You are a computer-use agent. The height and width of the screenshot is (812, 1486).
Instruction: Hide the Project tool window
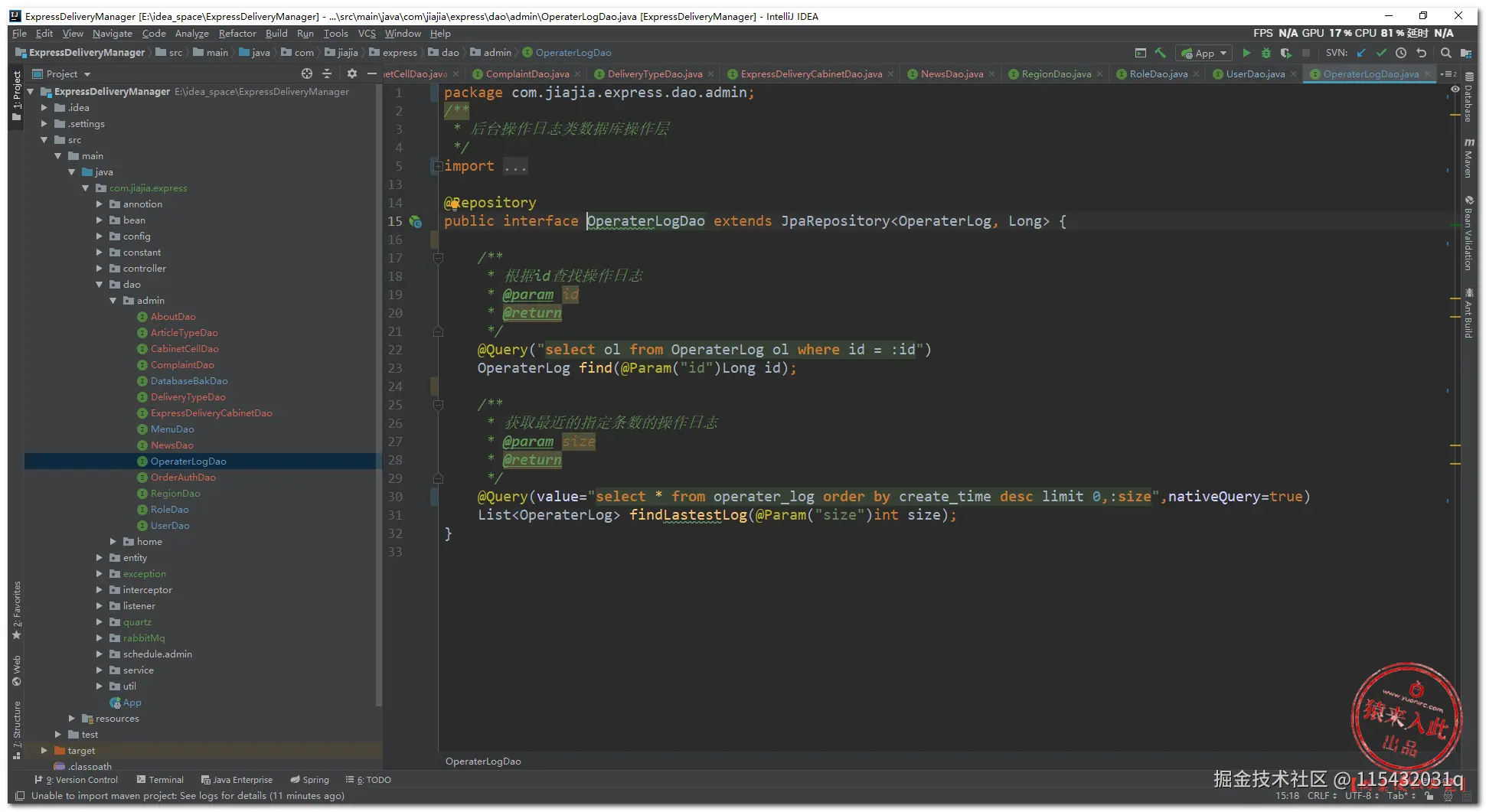[372, 73]
